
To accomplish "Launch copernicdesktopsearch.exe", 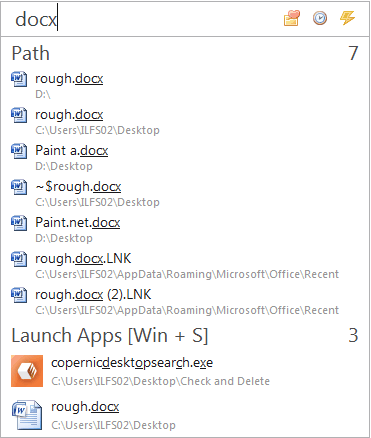I will 185,371.
